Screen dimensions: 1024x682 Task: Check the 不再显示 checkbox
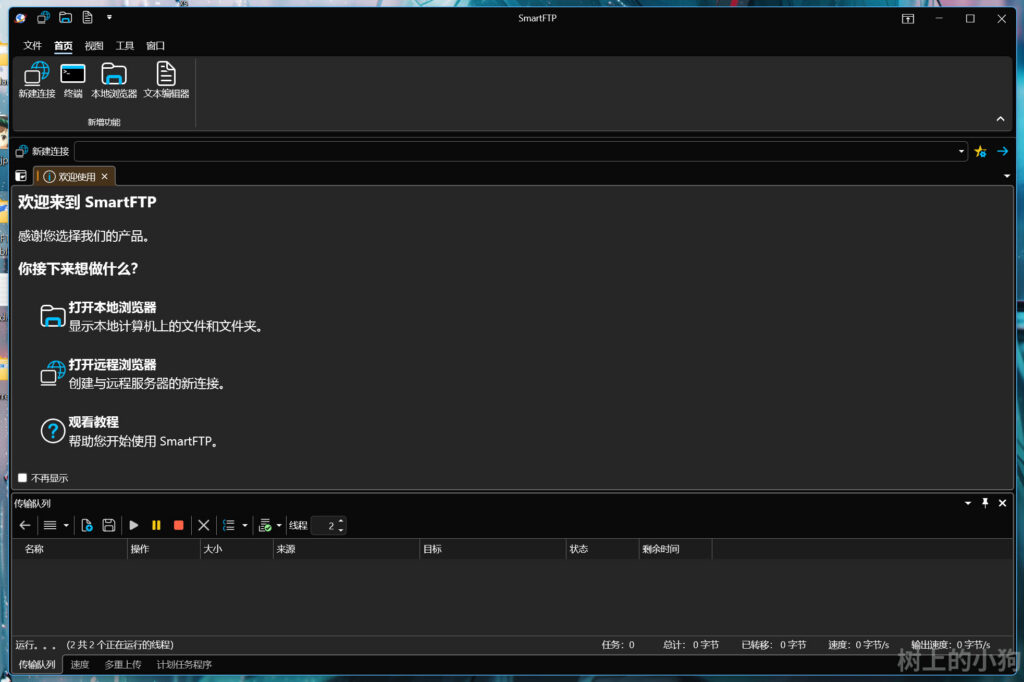[x=23, y=478]
